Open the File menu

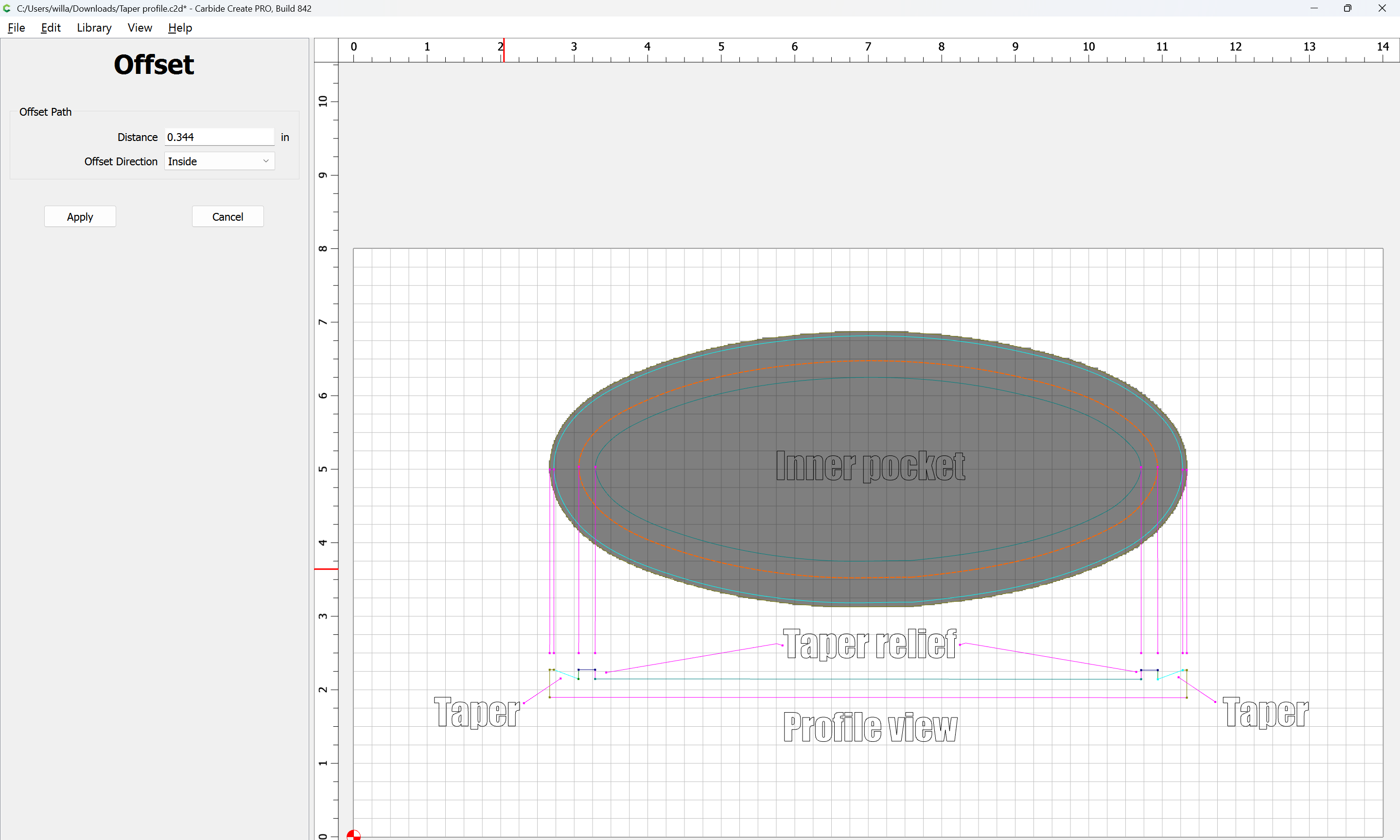[x=17, y=28]
